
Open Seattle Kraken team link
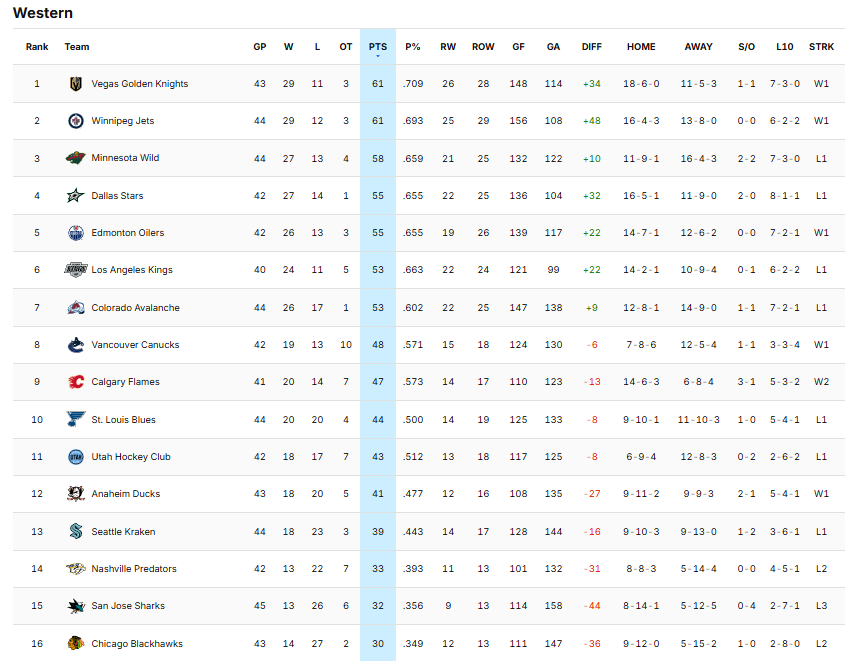[123, 531]
